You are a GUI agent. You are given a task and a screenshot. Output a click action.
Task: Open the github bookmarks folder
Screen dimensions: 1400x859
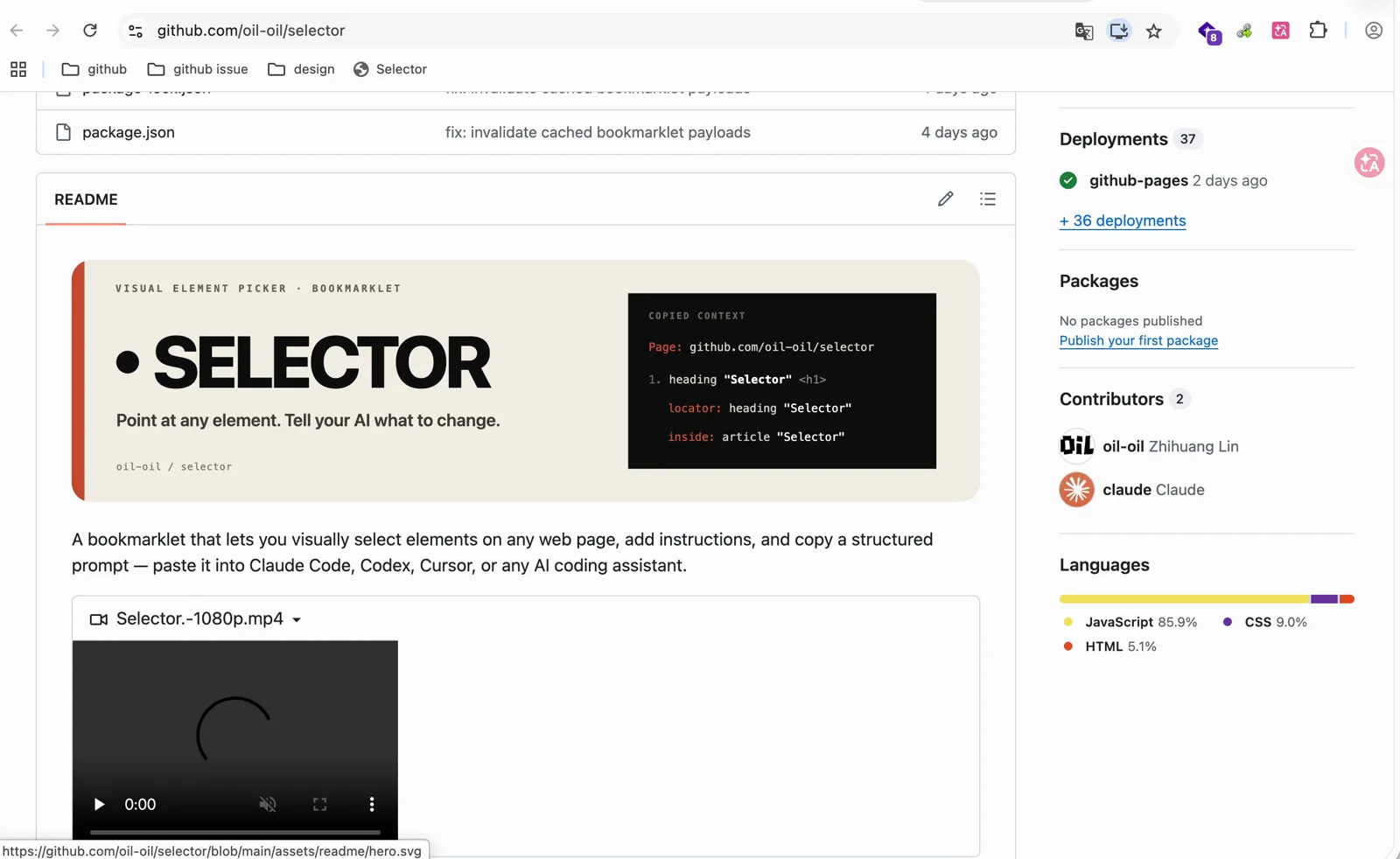coord(94,69)
